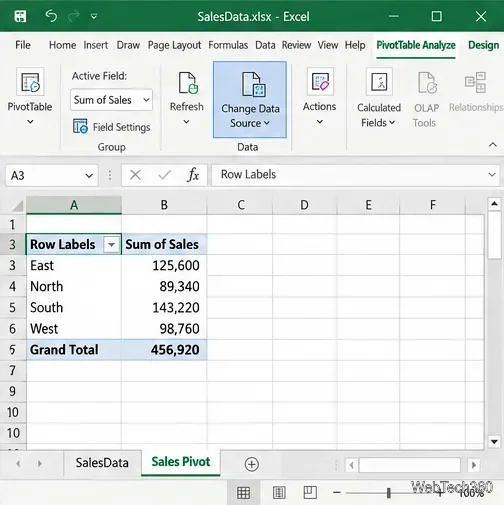Open Active Field Sum of Sales box
This screenshot has height=505, width=504.
click(111, 100)
